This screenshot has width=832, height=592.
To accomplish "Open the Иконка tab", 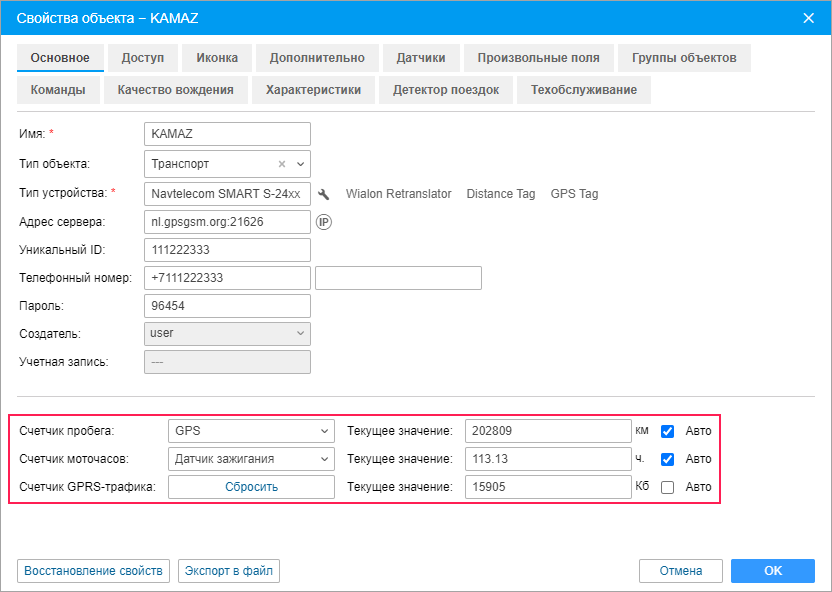I will (x=217, y=58).
